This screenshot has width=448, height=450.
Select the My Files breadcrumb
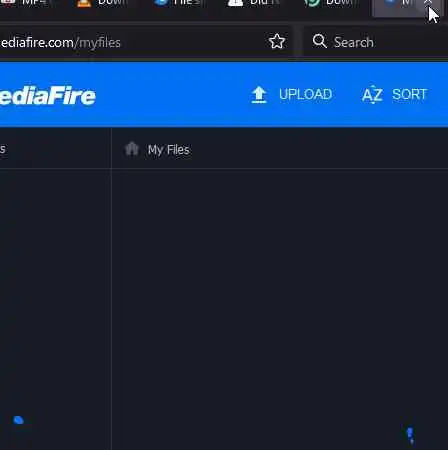169,150
